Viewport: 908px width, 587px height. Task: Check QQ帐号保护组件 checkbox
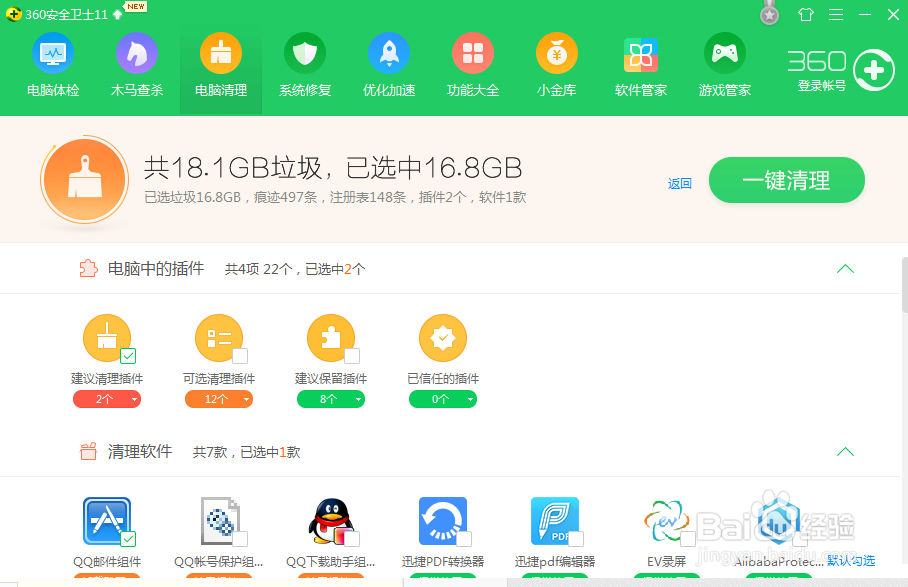click(x=240, y=539)
